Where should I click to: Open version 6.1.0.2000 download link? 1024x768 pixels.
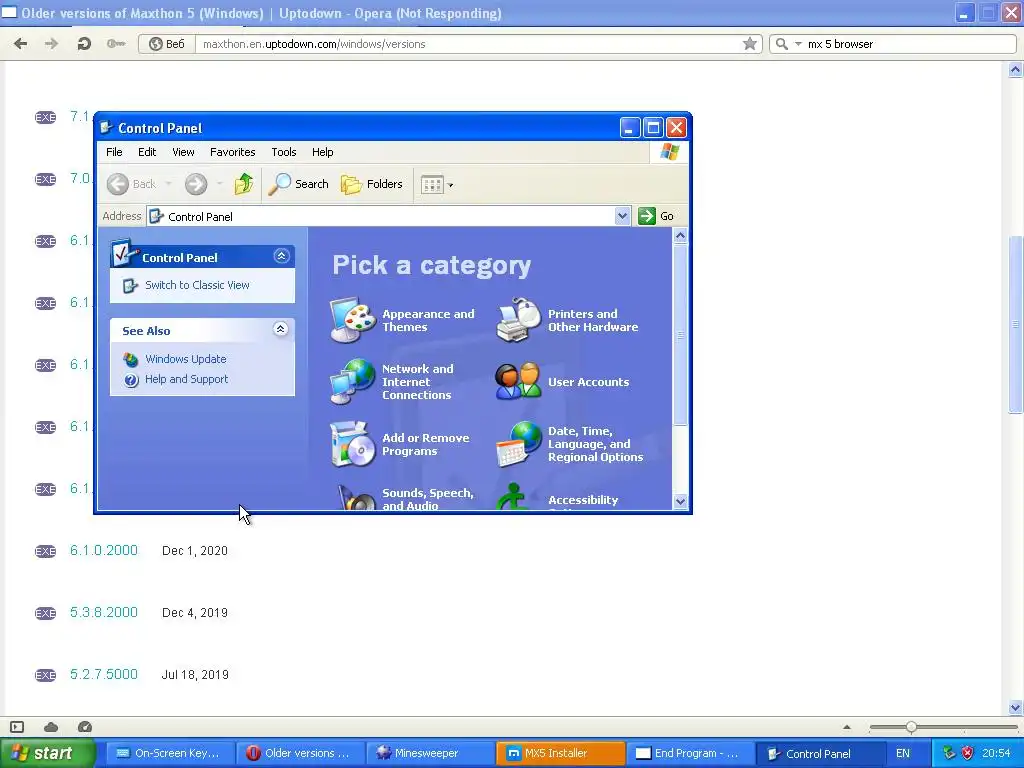pos(104,551)
